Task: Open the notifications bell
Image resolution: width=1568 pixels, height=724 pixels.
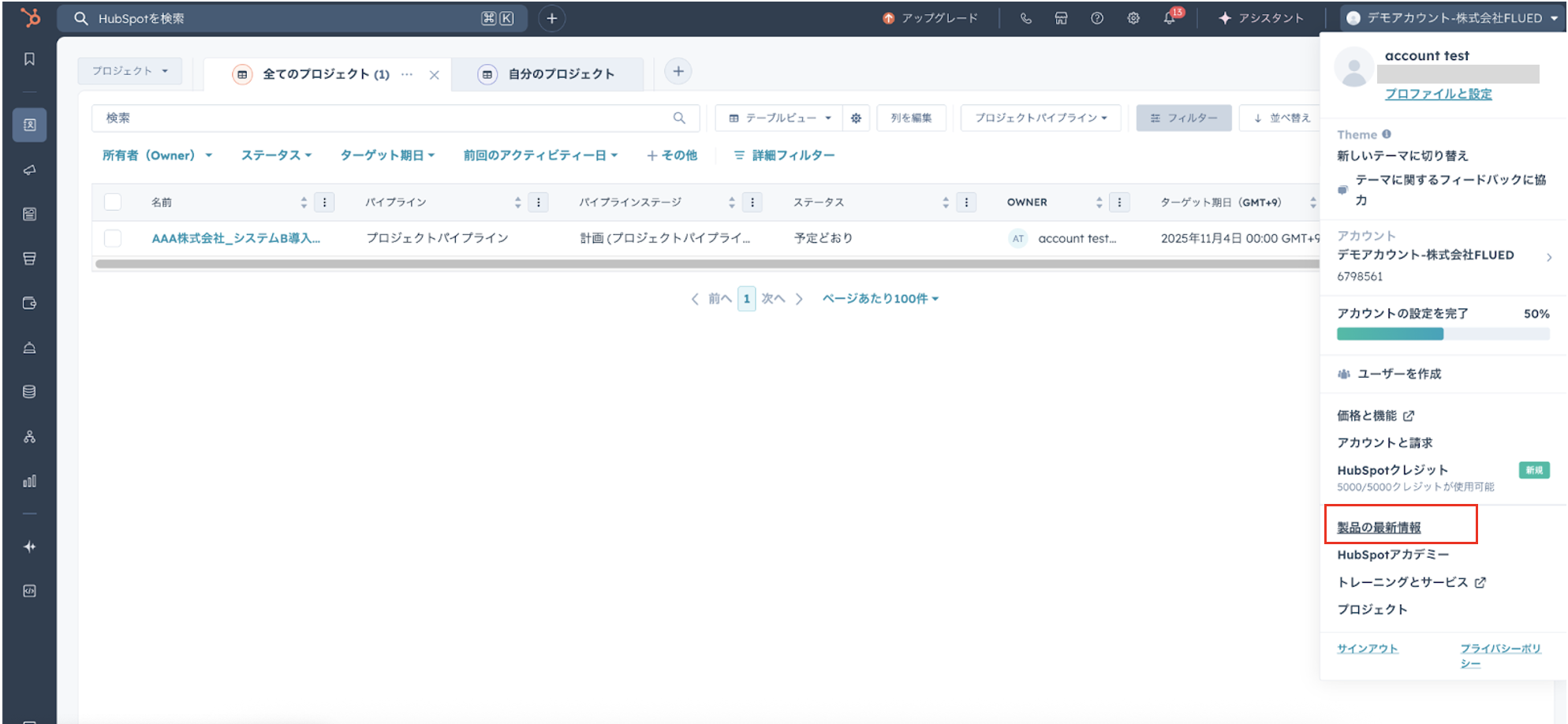Action: coord(1169,18)
